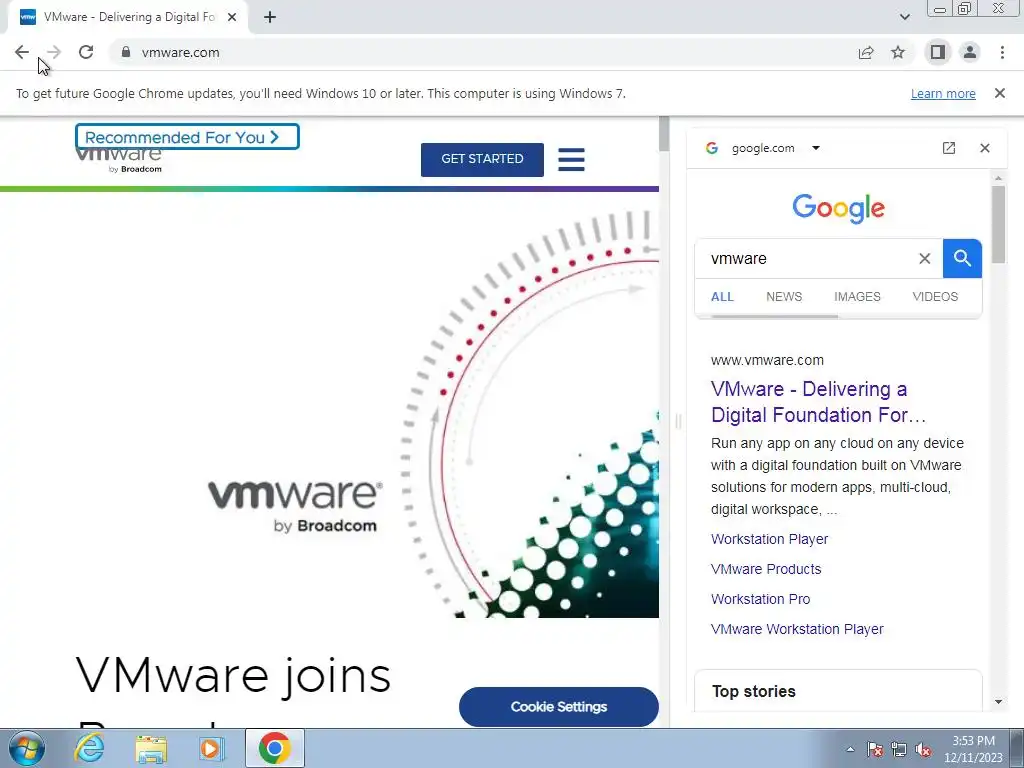This screenshot has height=768, width=1024.
Task: Click the side panel scrollbar up arrow
Action: tap(998, 178)
